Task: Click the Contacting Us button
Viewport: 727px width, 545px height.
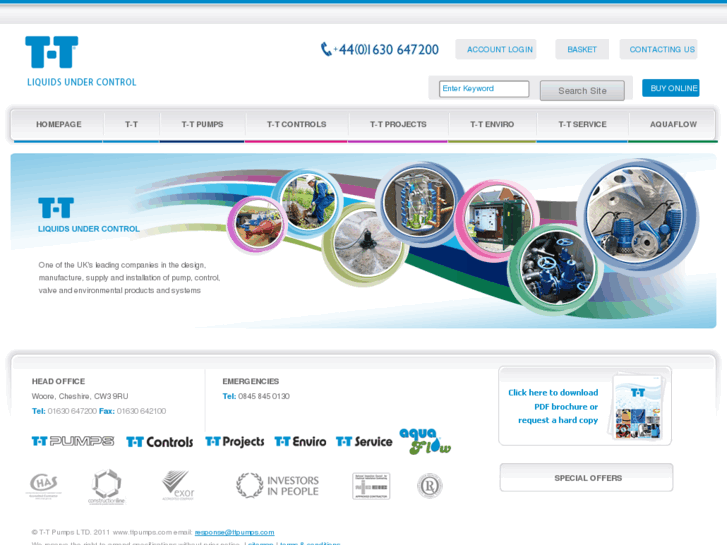Action: click(658, 49)
